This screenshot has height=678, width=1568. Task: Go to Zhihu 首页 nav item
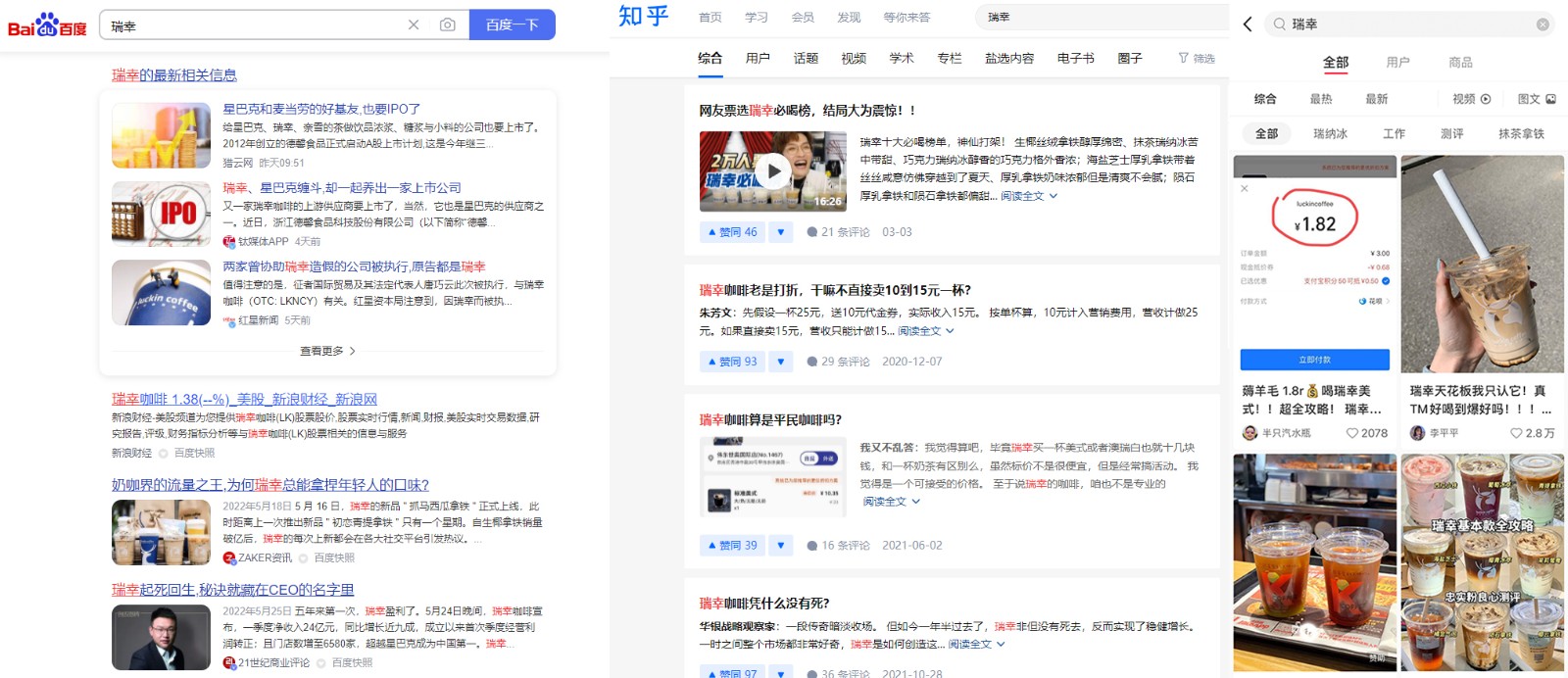pyautogui.click(x=710, y=18)
